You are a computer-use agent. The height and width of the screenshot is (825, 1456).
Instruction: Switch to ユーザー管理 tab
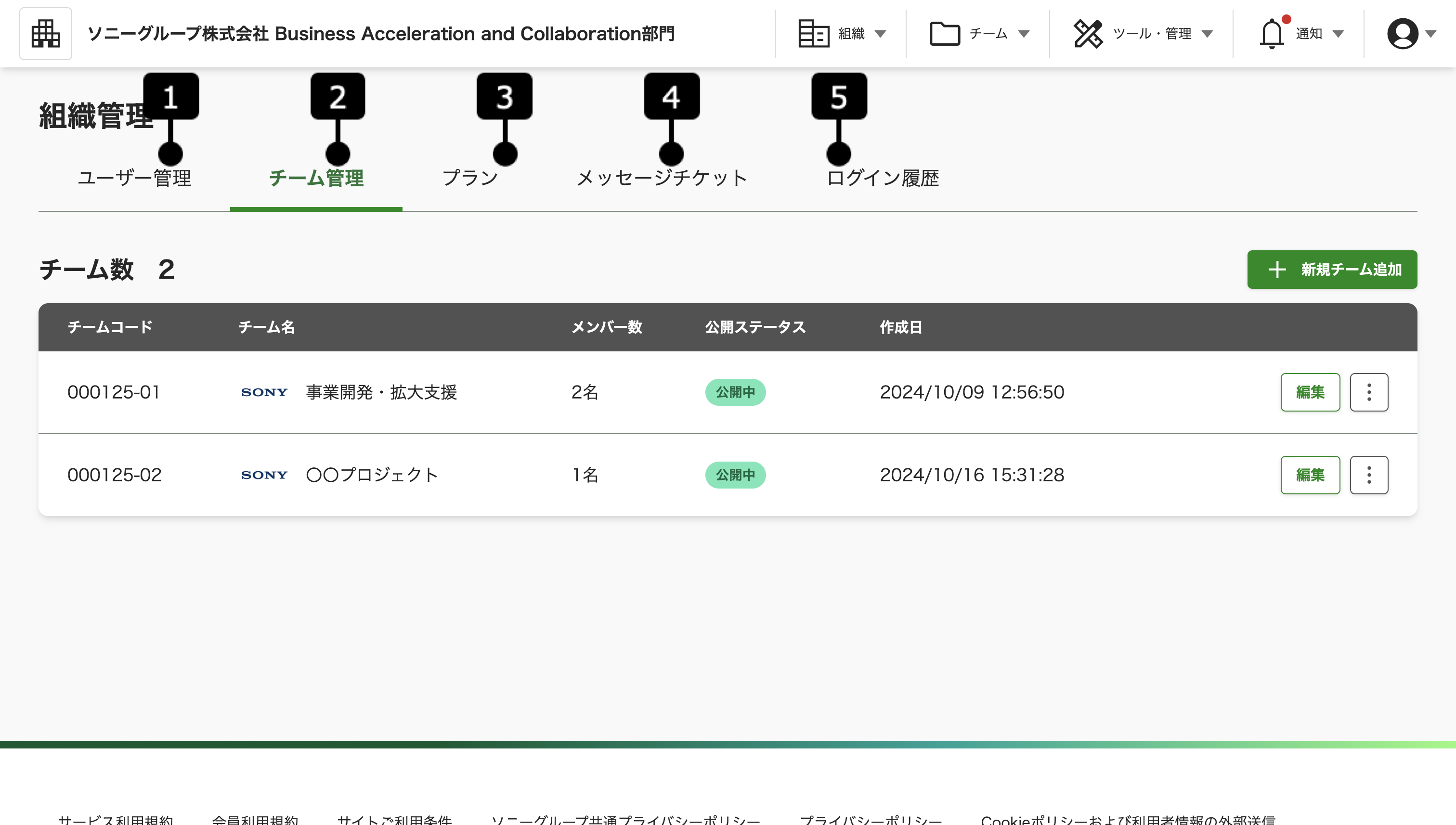134,178
